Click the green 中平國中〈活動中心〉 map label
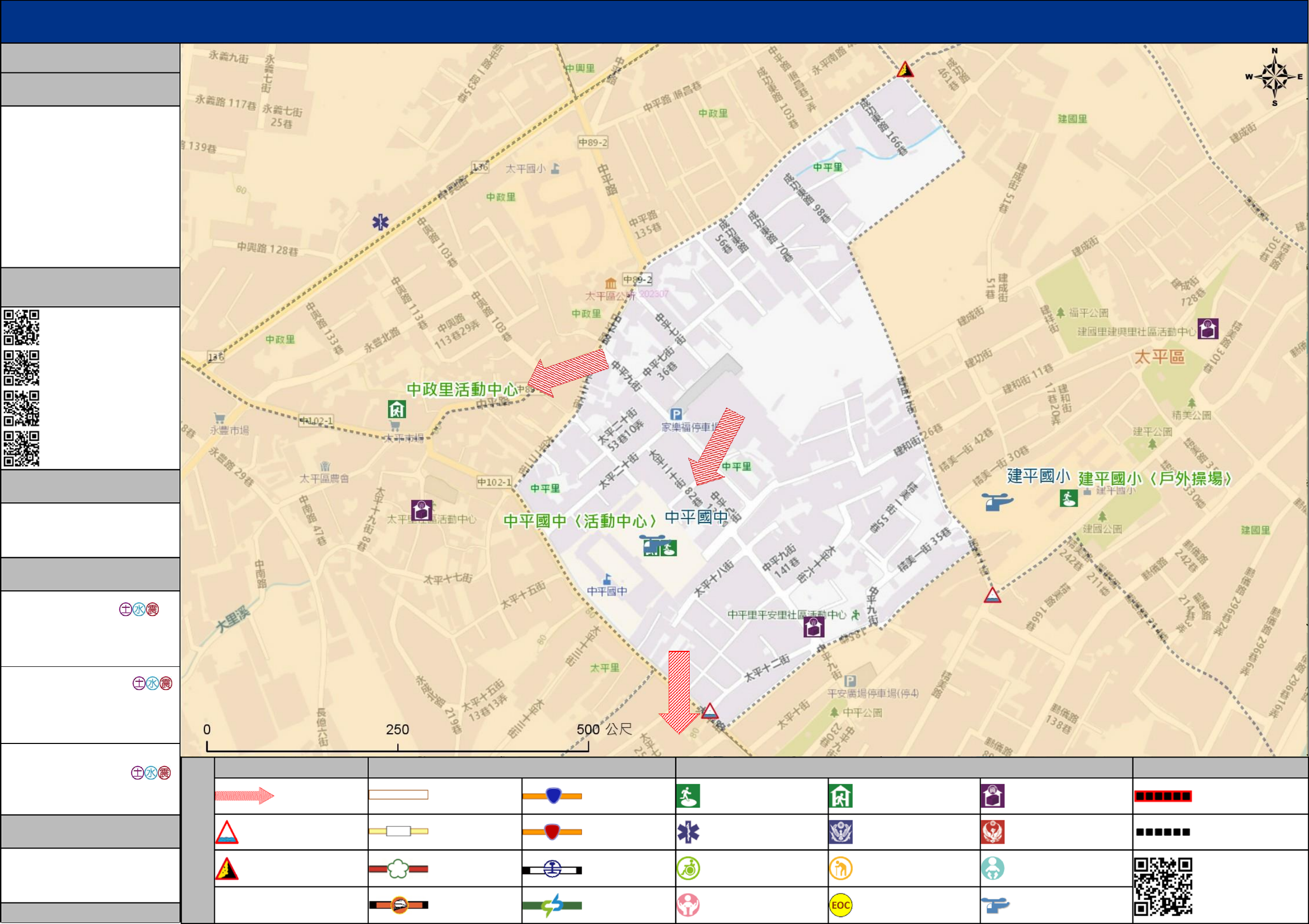The image size is (1309, 924). (581, 520)
